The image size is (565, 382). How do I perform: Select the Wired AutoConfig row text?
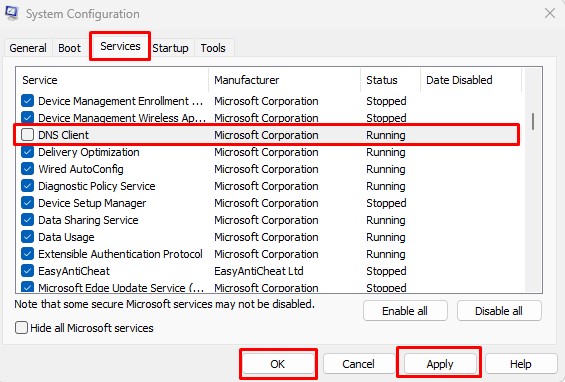(81, 169)
